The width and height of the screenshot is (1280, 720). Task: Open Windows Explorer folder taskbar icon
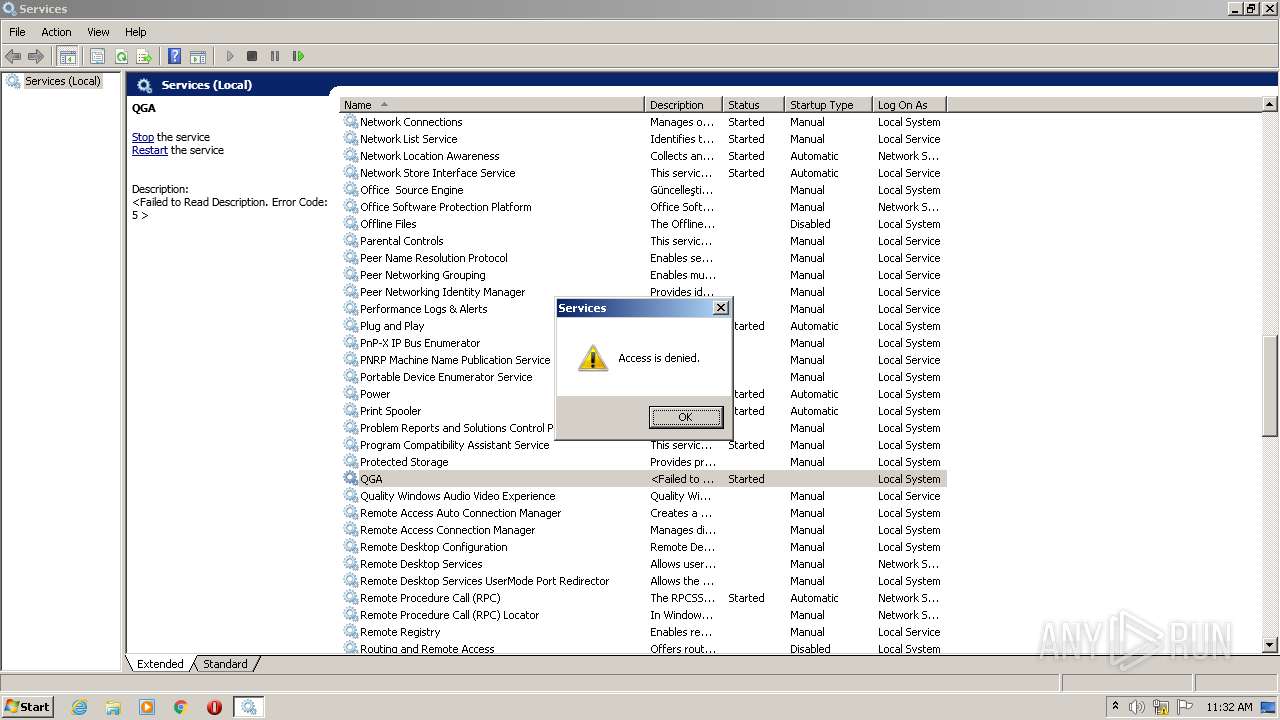[x=113, y=707]
